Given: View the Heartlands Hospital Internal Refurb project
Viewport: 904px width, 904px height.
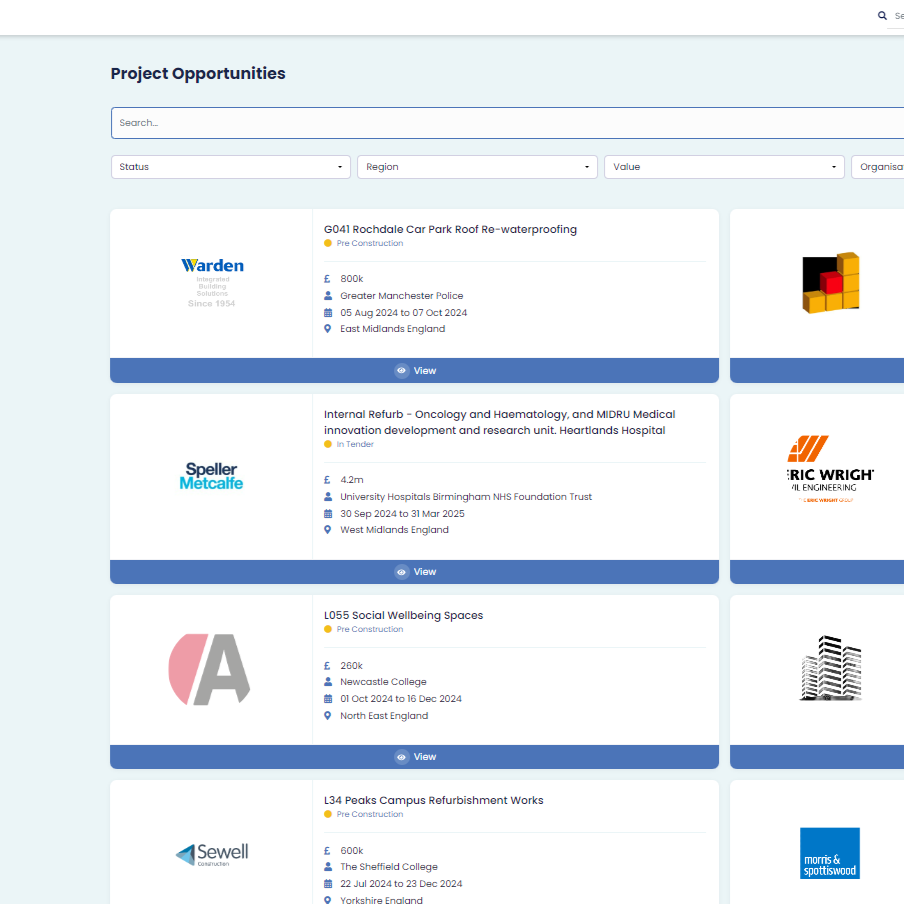Looking at the screenshot, I should pyautogui.click(x=415, y=571).
